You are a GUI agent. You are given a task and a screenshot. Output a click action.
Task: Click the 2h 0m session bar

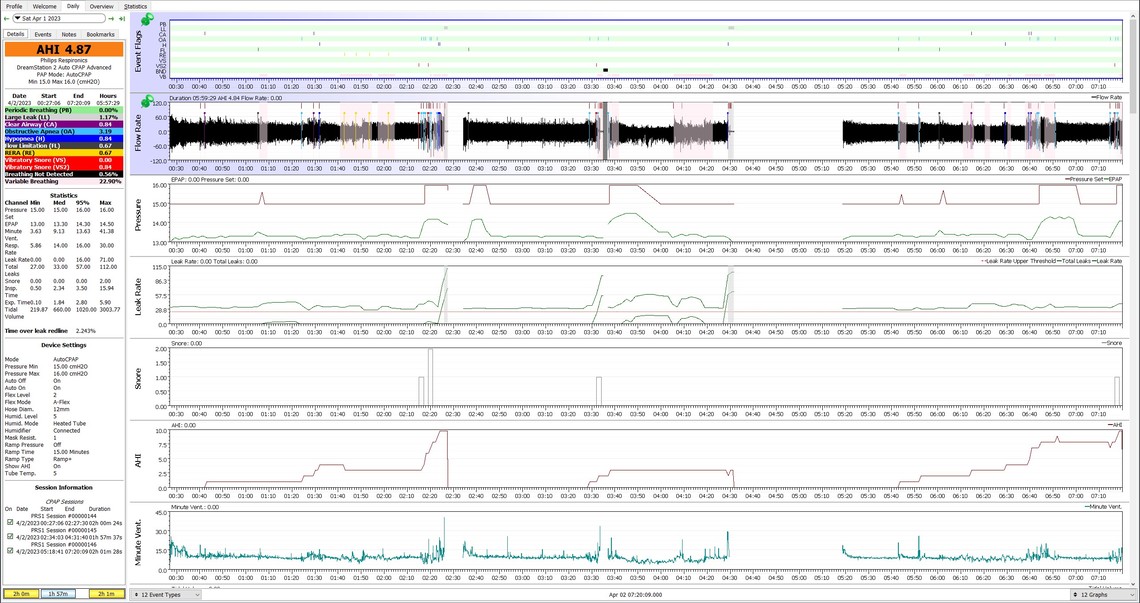[x=20, y=594]
